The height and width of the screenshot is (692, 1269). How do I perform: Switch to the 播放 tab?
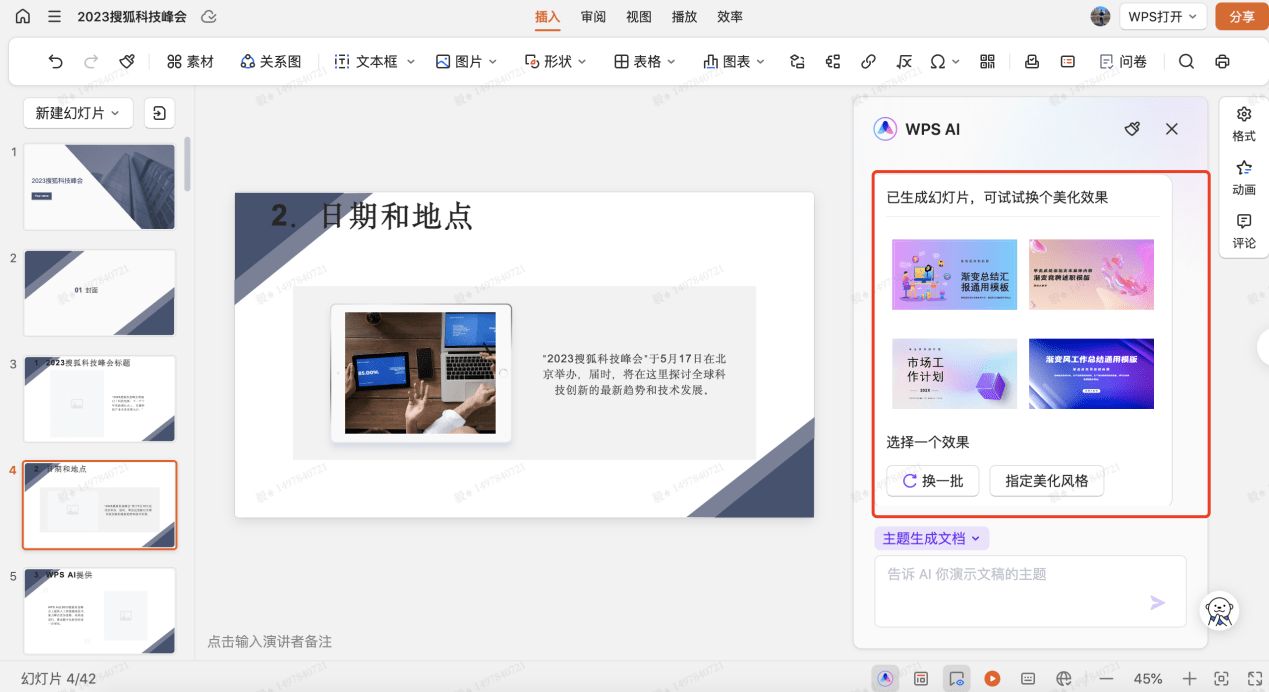[x=683, y=17]
